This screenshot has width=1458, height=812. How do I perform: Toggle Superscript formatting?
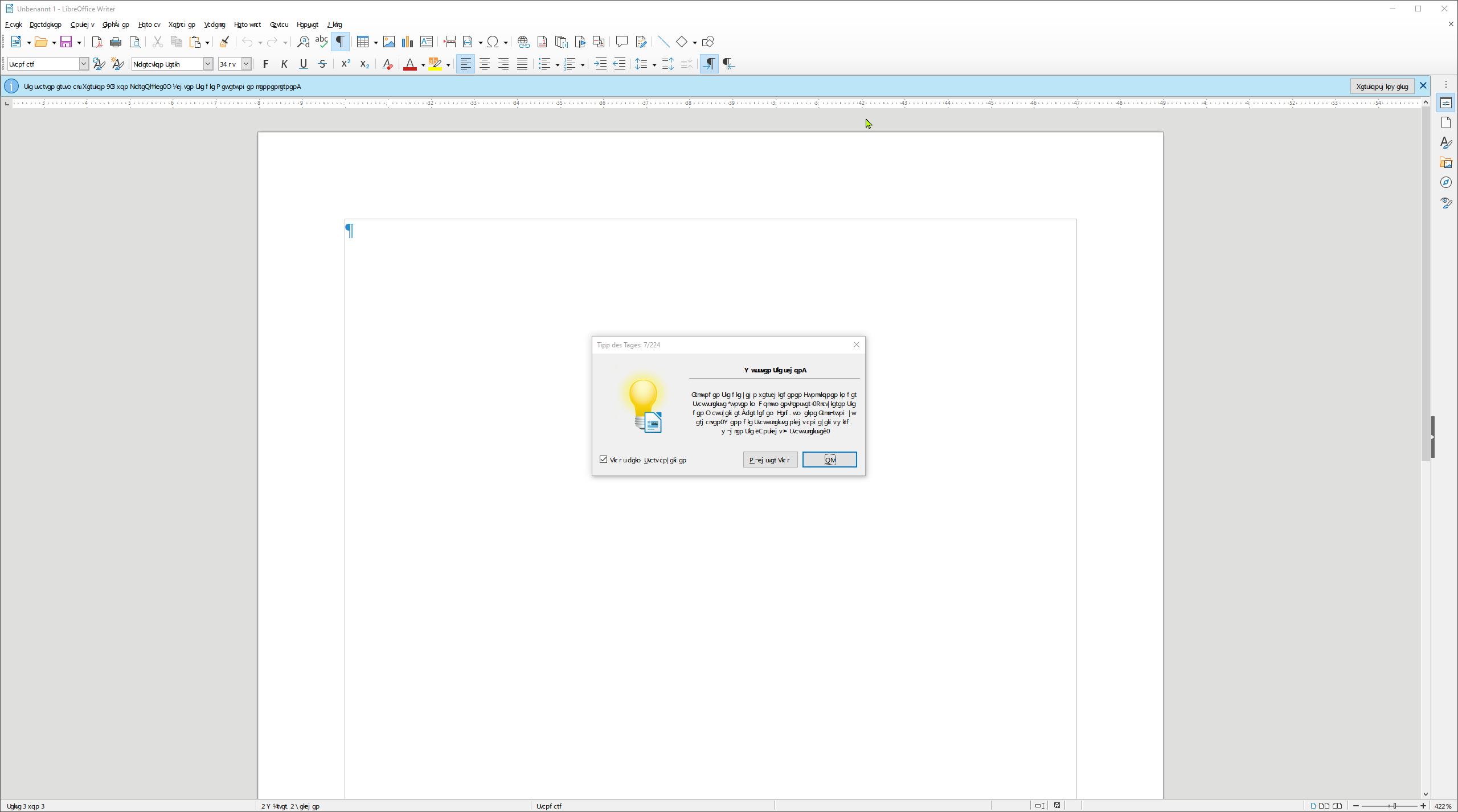tap(346, 64)
